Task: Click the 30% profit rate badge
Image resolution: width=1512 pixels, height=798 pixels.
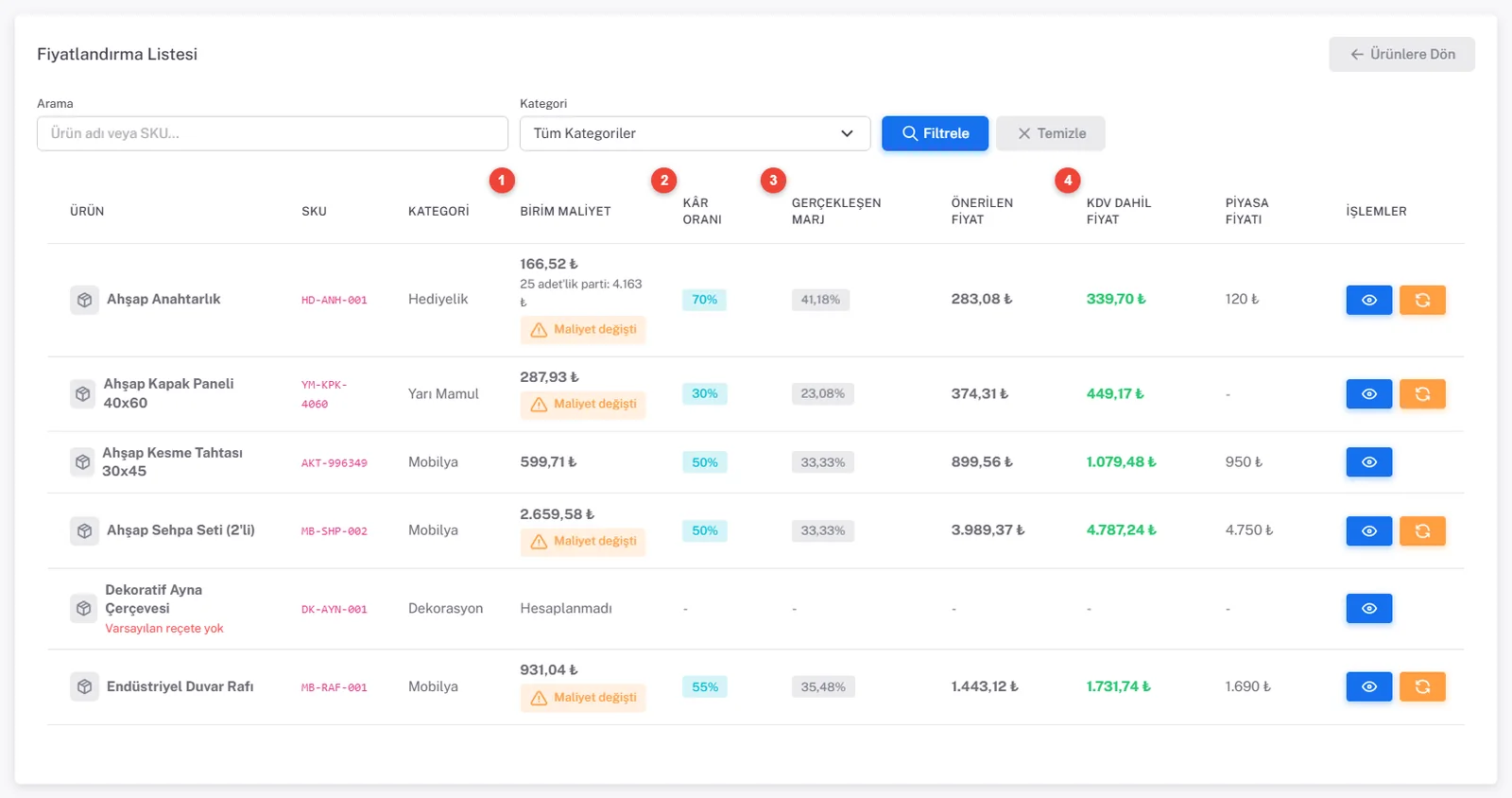Action: tap(704, 393)
